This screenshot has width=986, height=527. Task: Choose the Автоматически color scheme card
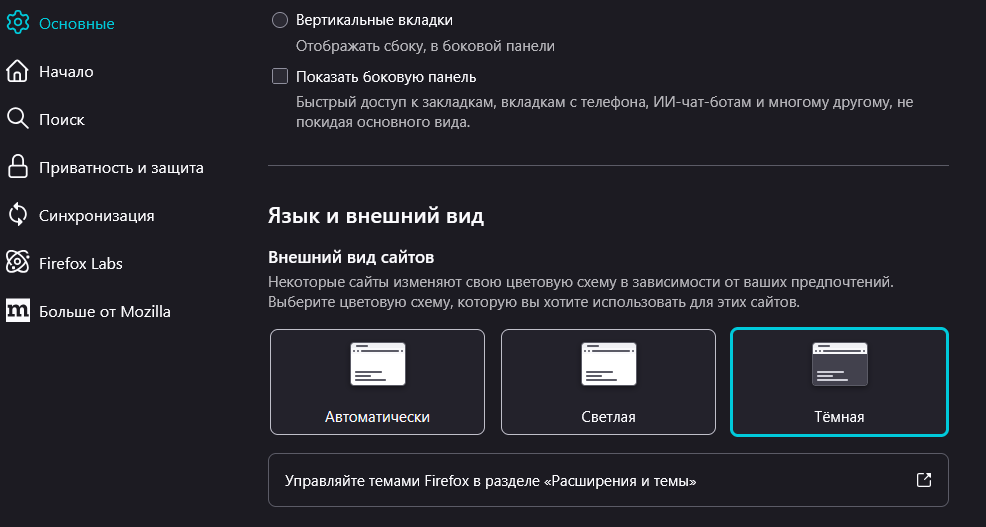pyautogui.click(x=377, y=382)
